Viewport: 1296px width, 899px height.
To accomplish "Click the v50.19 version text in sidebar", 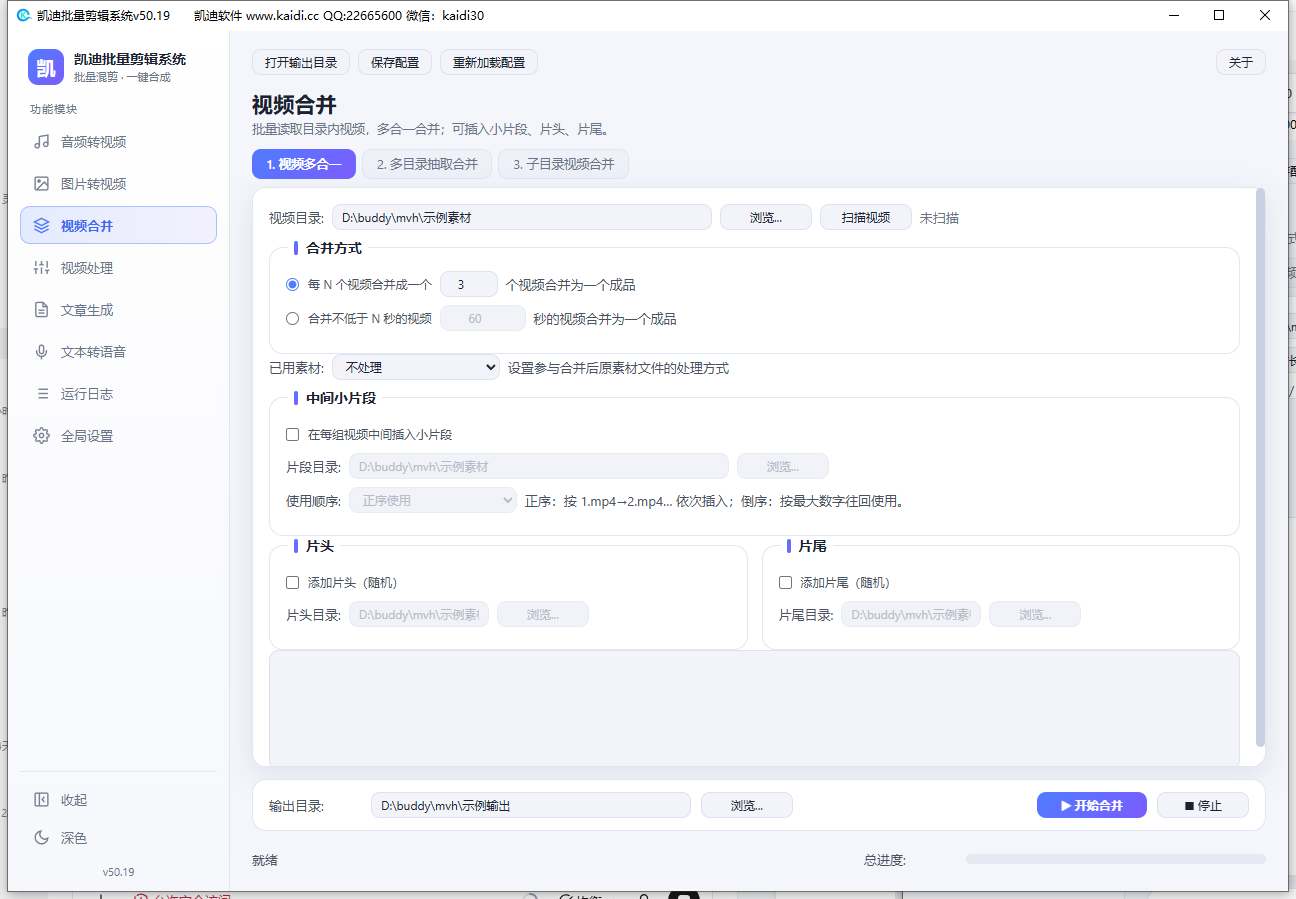I will click(x=118, y=872).
